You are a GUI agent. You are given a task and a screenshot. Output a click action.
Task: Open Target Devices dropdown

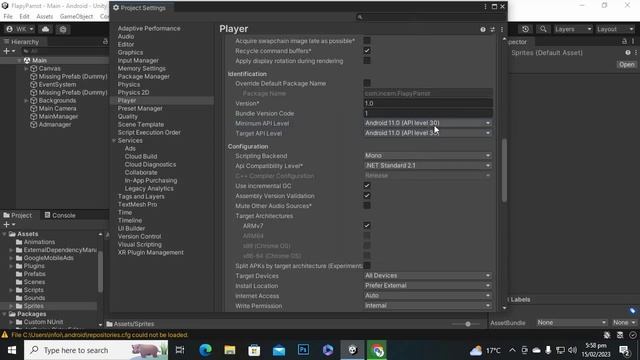pyautogui.click(x=428, y=276)
